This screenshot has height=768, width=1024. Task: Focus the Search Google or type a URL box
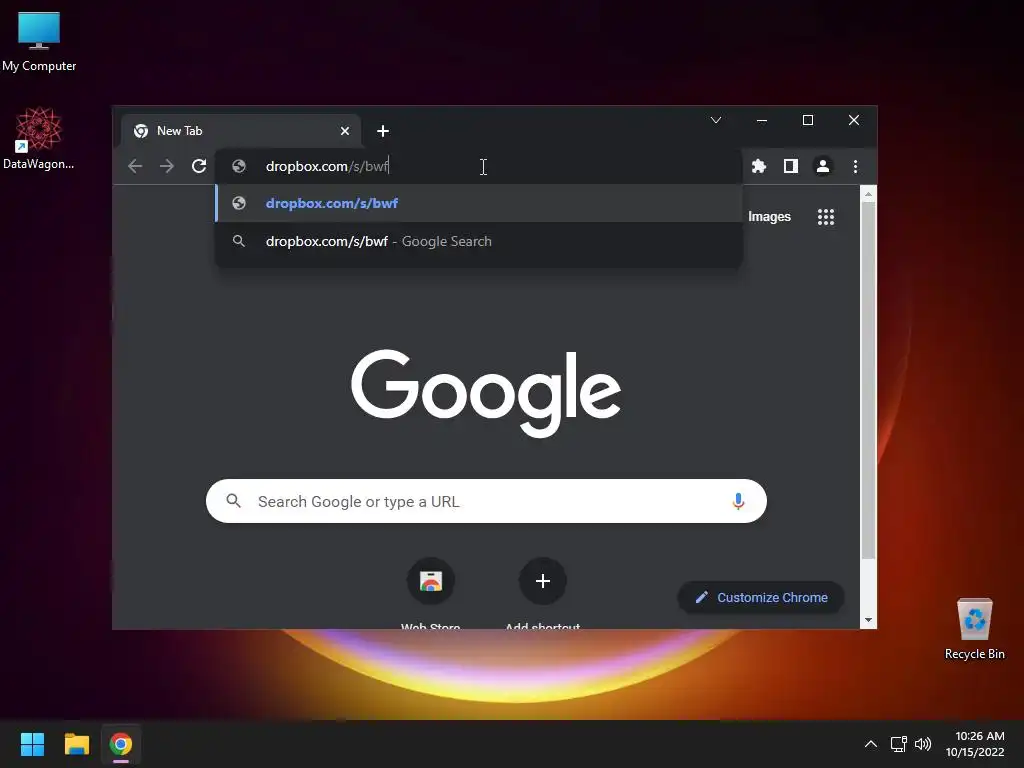click(x=487, y=502)
